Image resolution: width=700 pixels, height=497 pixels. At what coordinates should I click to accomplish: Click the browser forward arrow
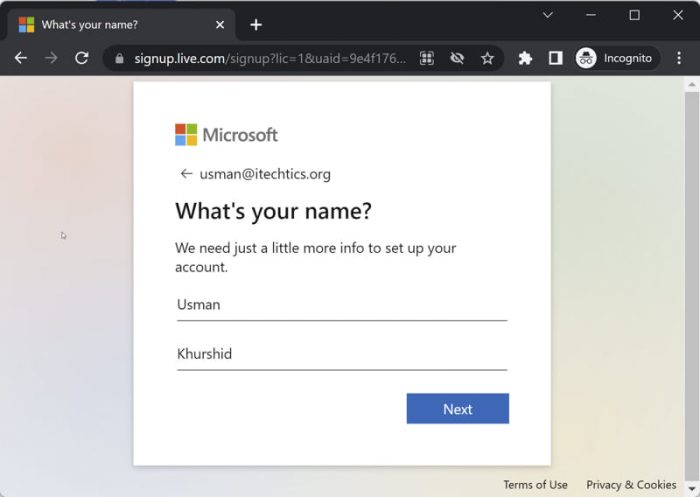[x=51, y=58]
